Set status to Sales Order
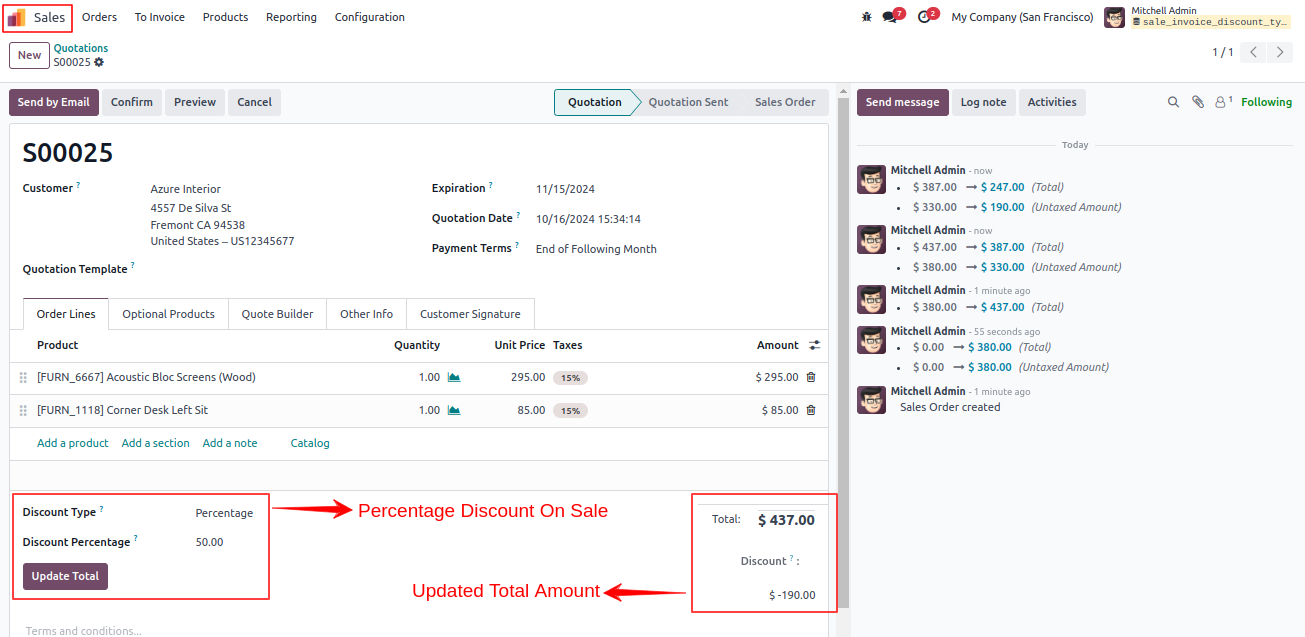The width and height of the screenshot is (1305, 637). (785, 102)
